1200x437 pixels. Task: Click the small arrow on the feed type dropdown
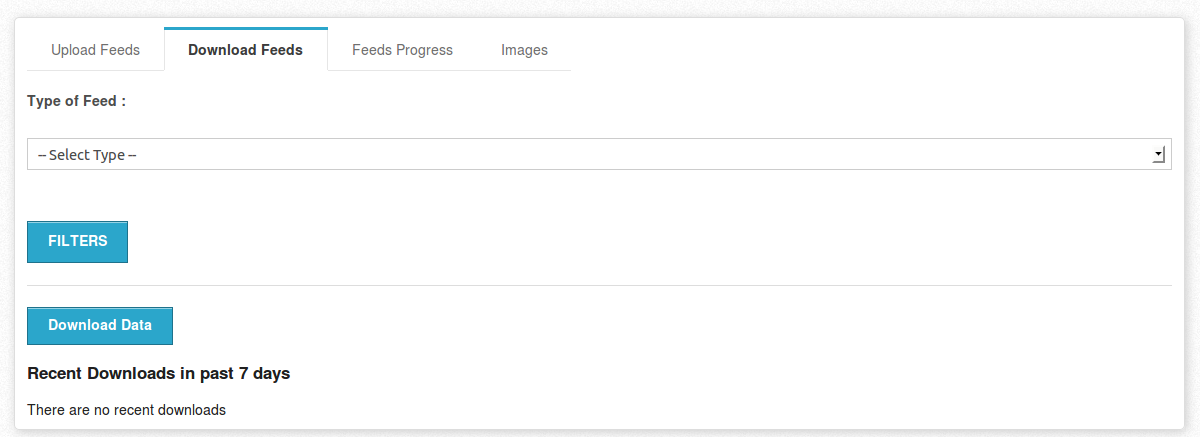click(1159, 154)
